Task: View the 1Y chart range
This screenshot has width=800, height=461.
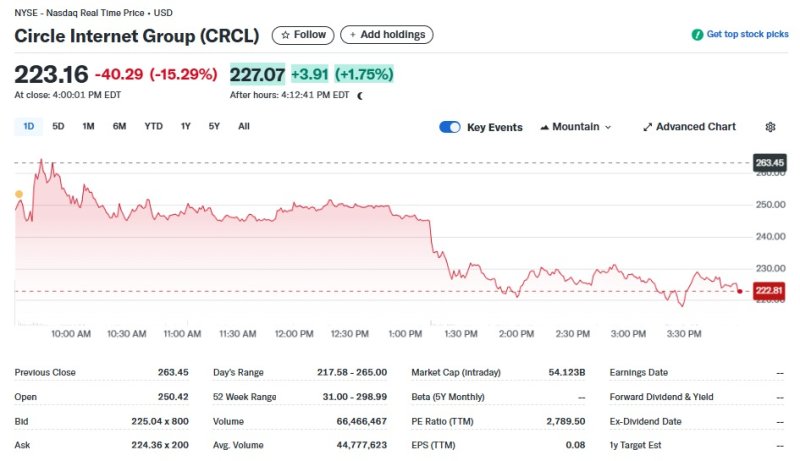Action: pos(185,126)
